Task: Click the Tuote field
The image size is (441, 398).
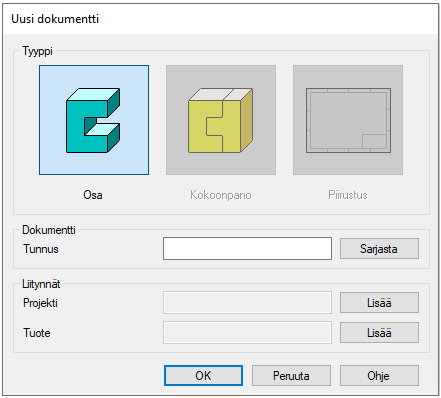Action: click(x=247, y=332)
